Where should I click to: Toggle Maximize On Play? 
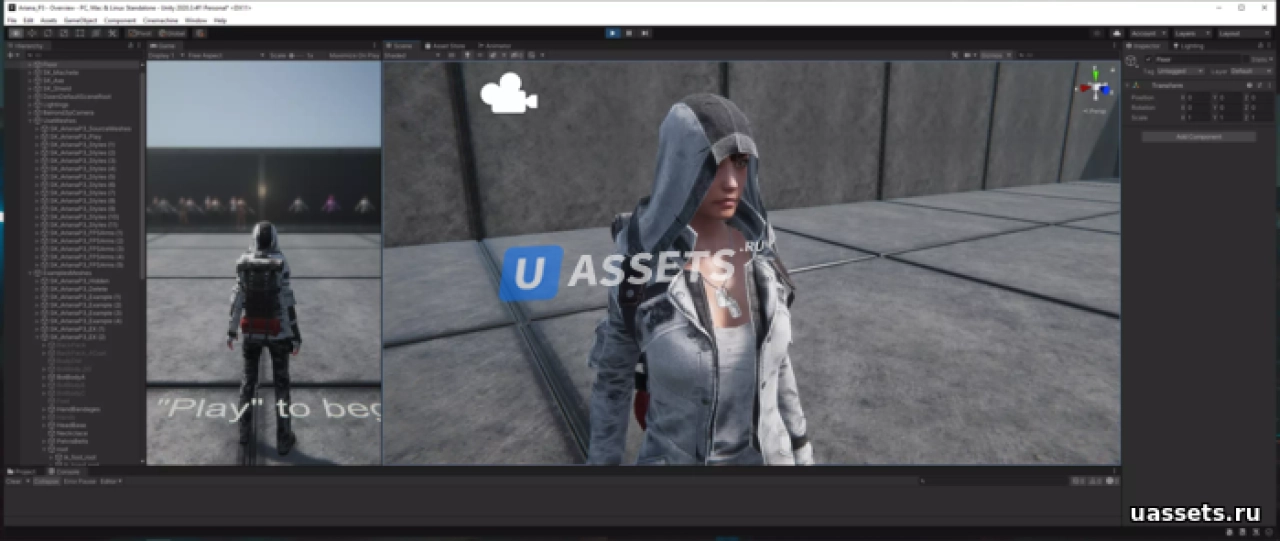[354, 56]
